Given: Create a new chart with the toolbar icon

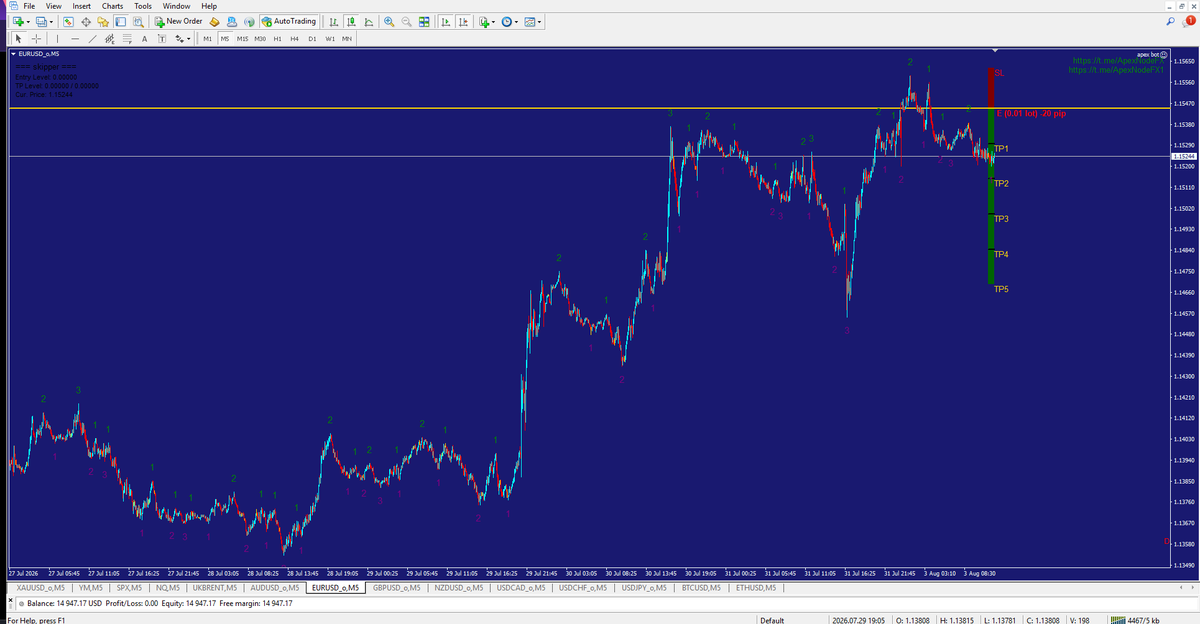Looking at the screenshot, I should pos(18,21).
